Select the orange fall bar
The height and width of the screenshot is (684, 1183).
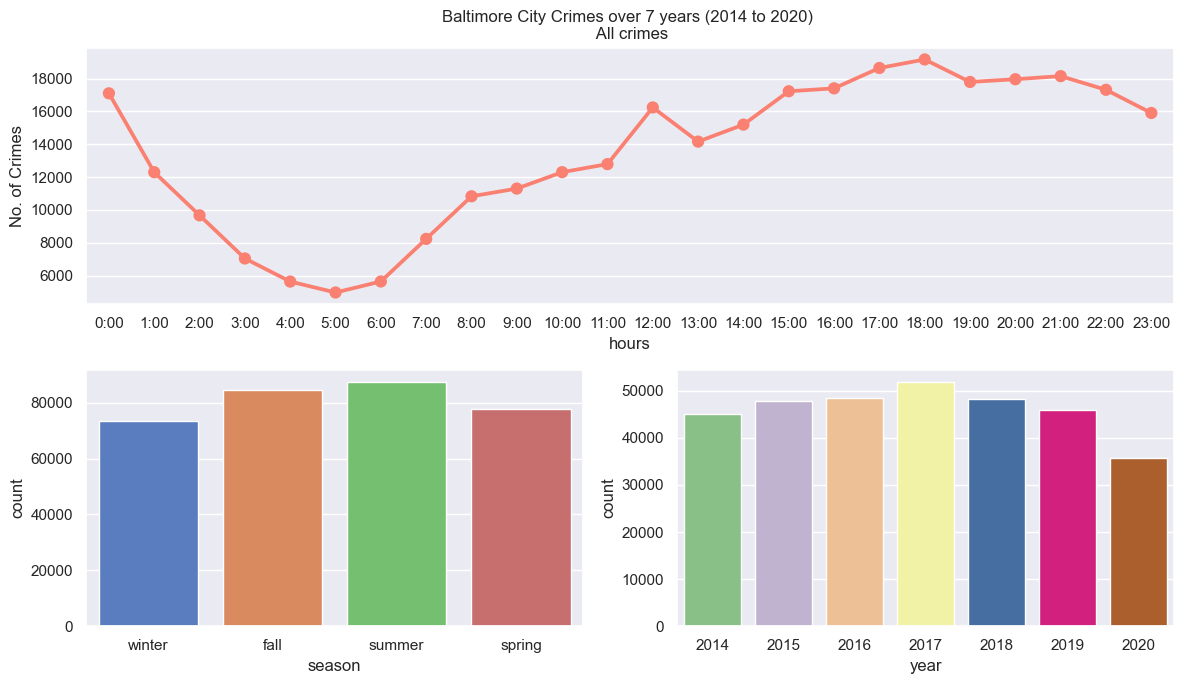point(273,508)
